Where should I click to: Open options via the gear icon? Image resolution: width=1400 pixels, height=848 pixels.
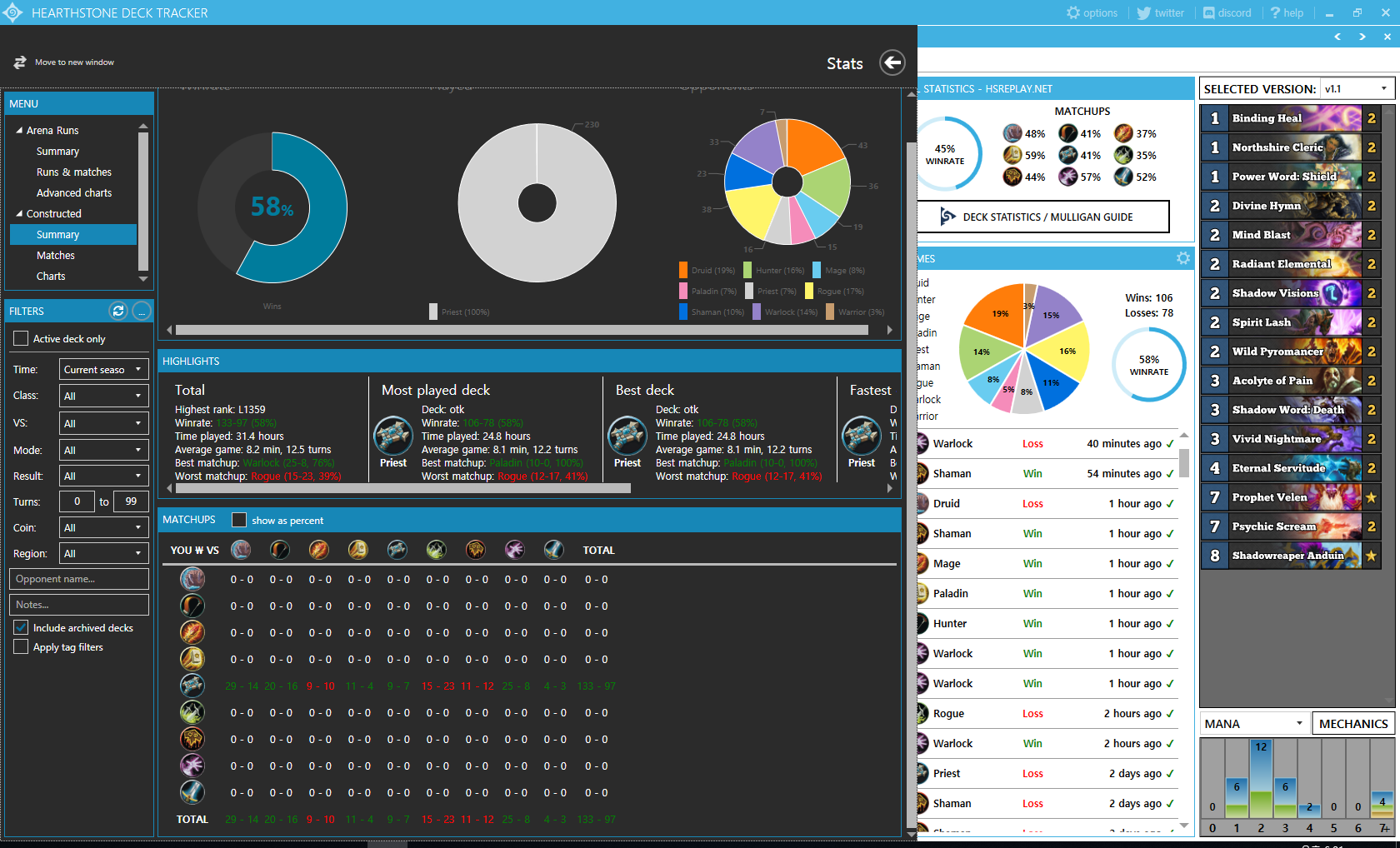[1073, 12]
